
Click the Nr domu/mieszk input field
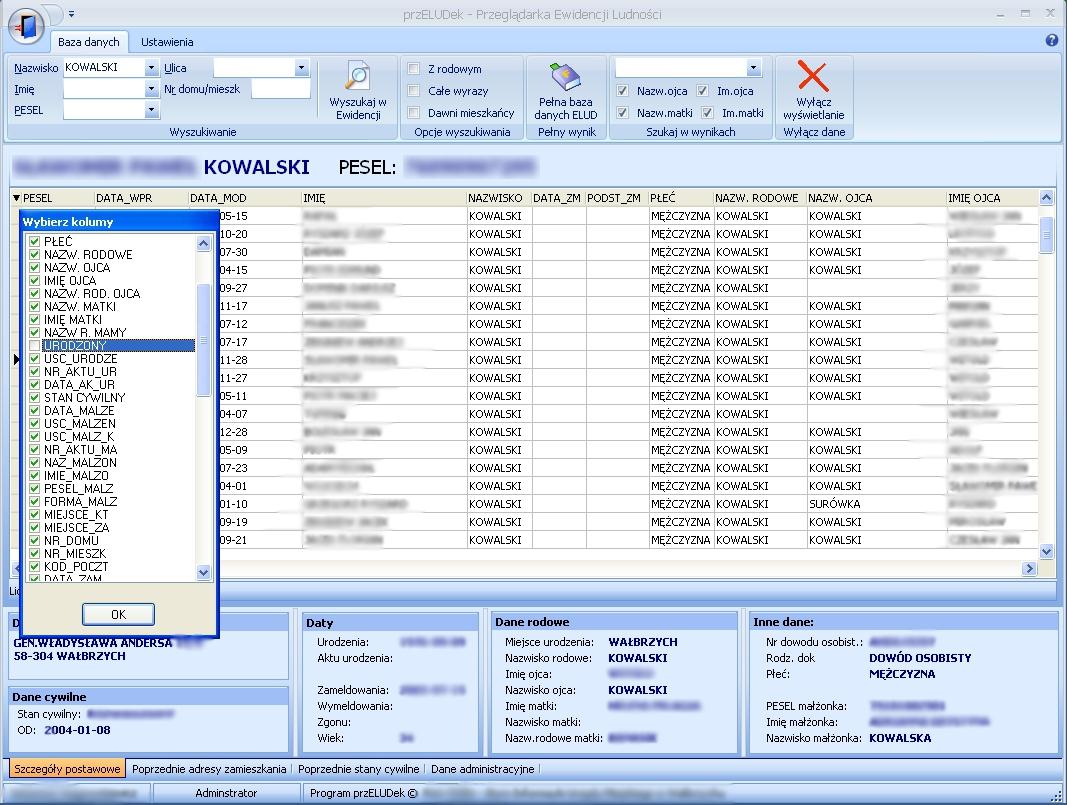tap(280, 89)
